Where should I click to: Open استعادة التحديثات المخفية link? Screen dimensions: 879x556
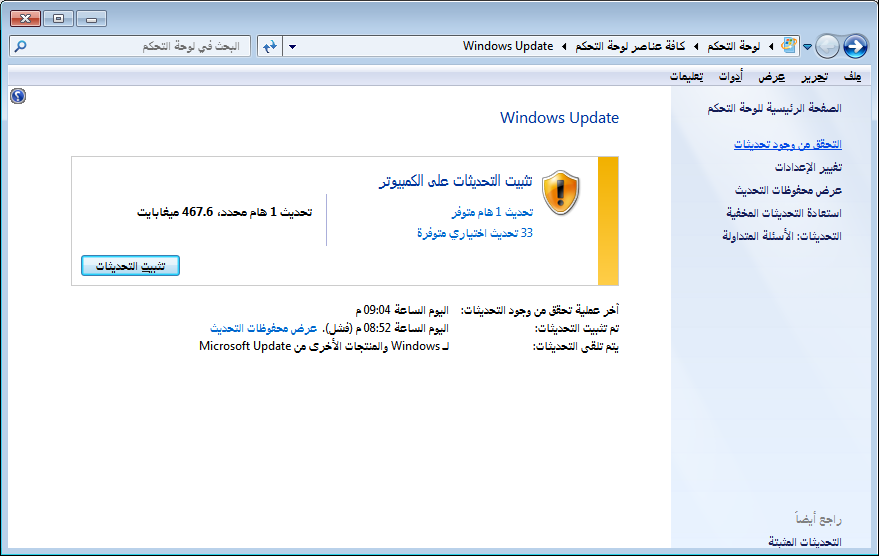783,213
